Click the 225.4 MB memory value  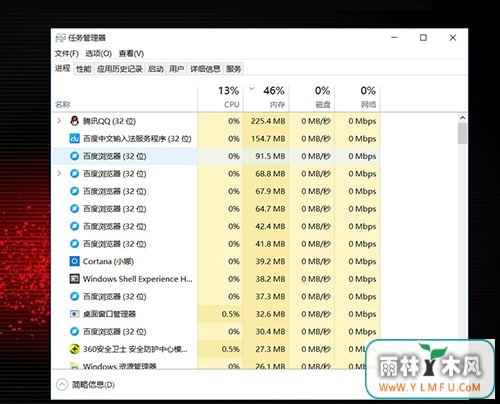268,121
